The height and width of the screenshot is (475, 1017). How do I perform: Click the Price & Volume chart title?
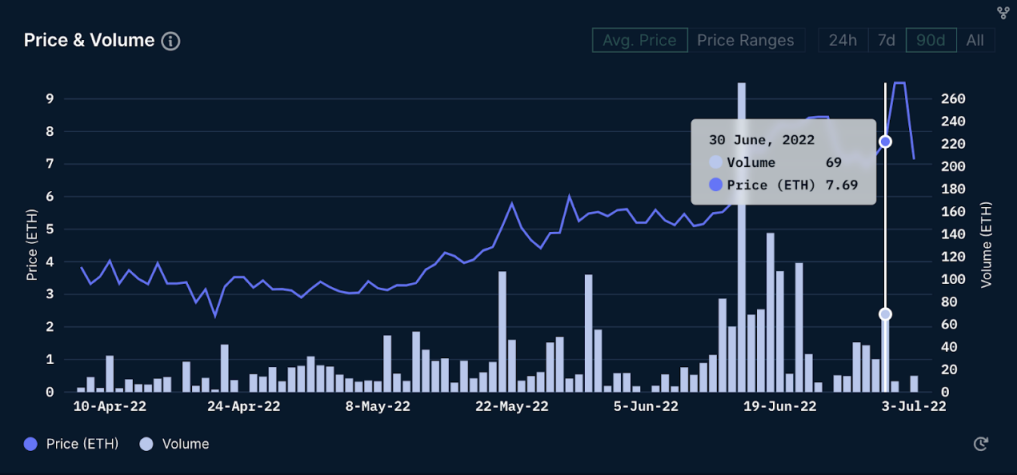click(x=89, y=41)
